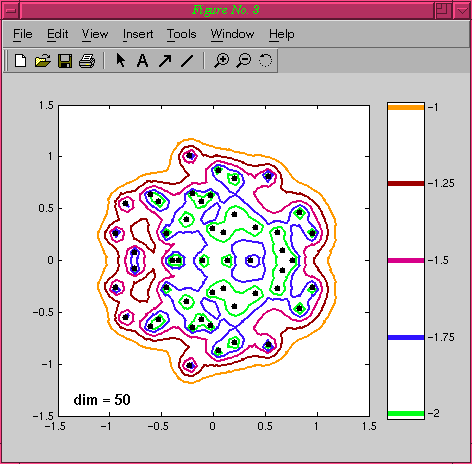Open a file with the folder icon
The image size is (472, 464).
[43, 61]
